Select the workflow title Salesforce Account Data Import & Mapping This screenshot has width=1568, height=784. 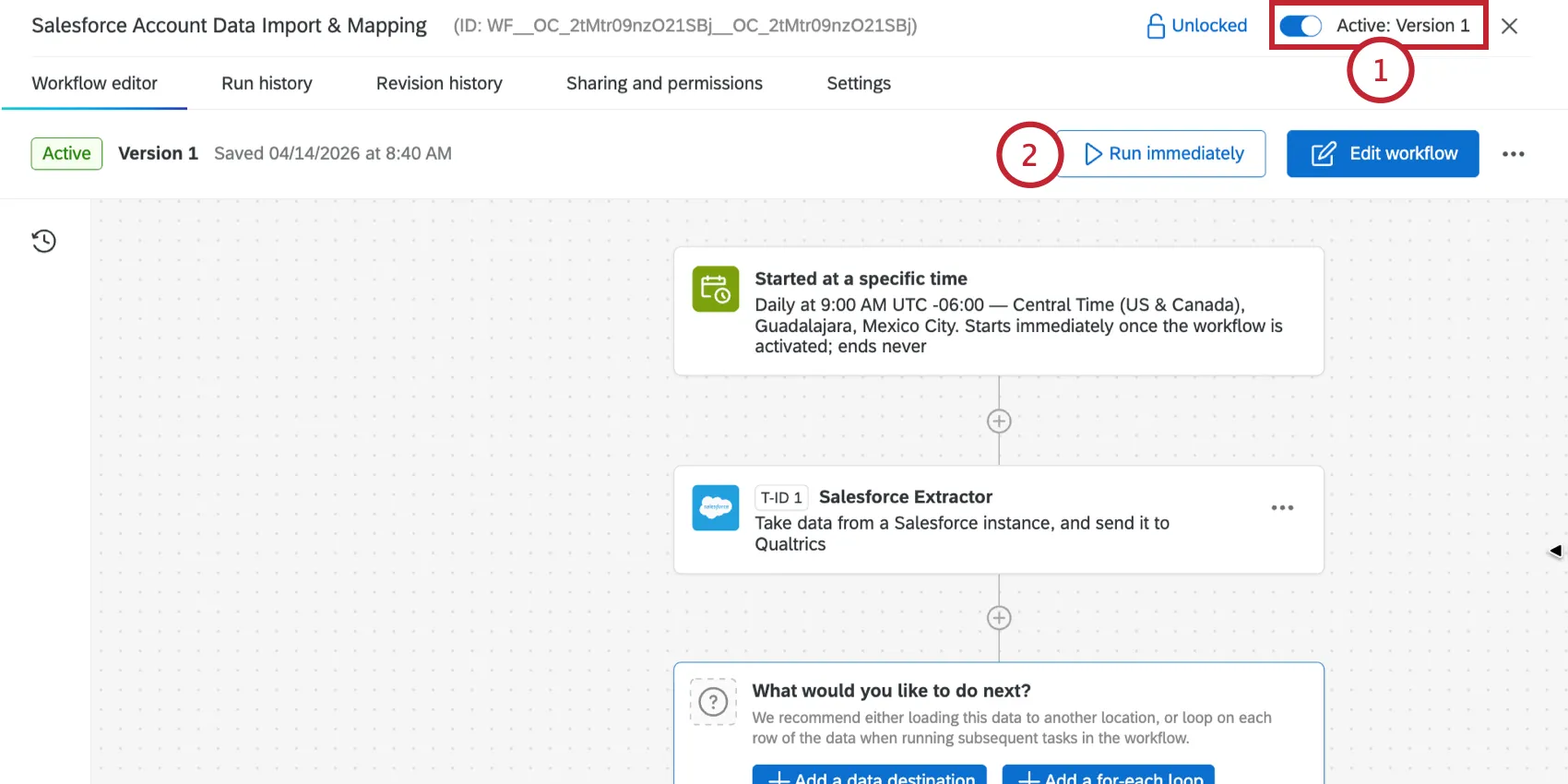tap(229, 26)
